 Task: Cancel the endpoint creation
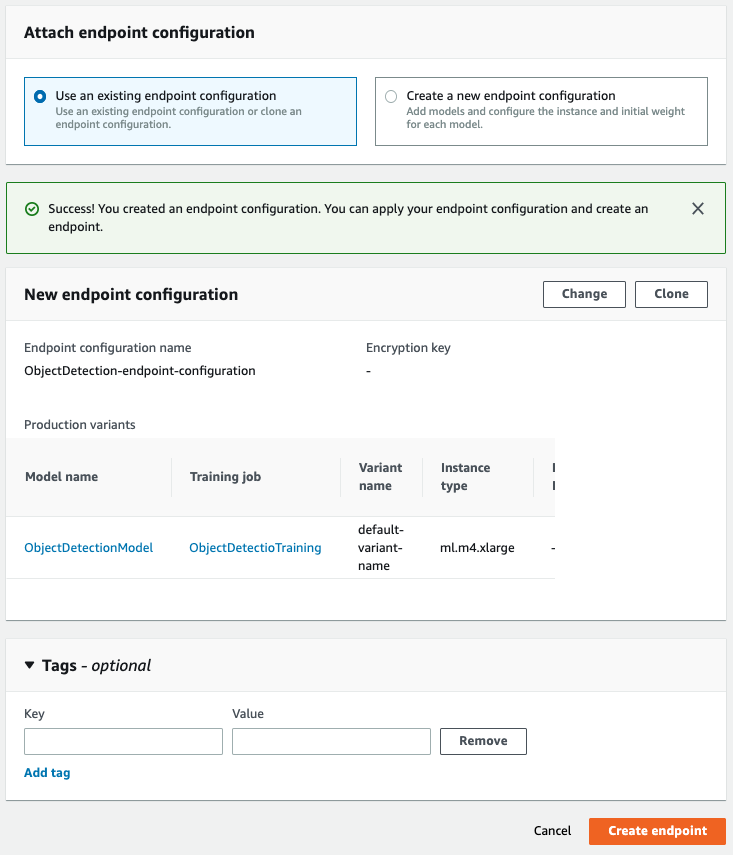click(x=552, y=831)
